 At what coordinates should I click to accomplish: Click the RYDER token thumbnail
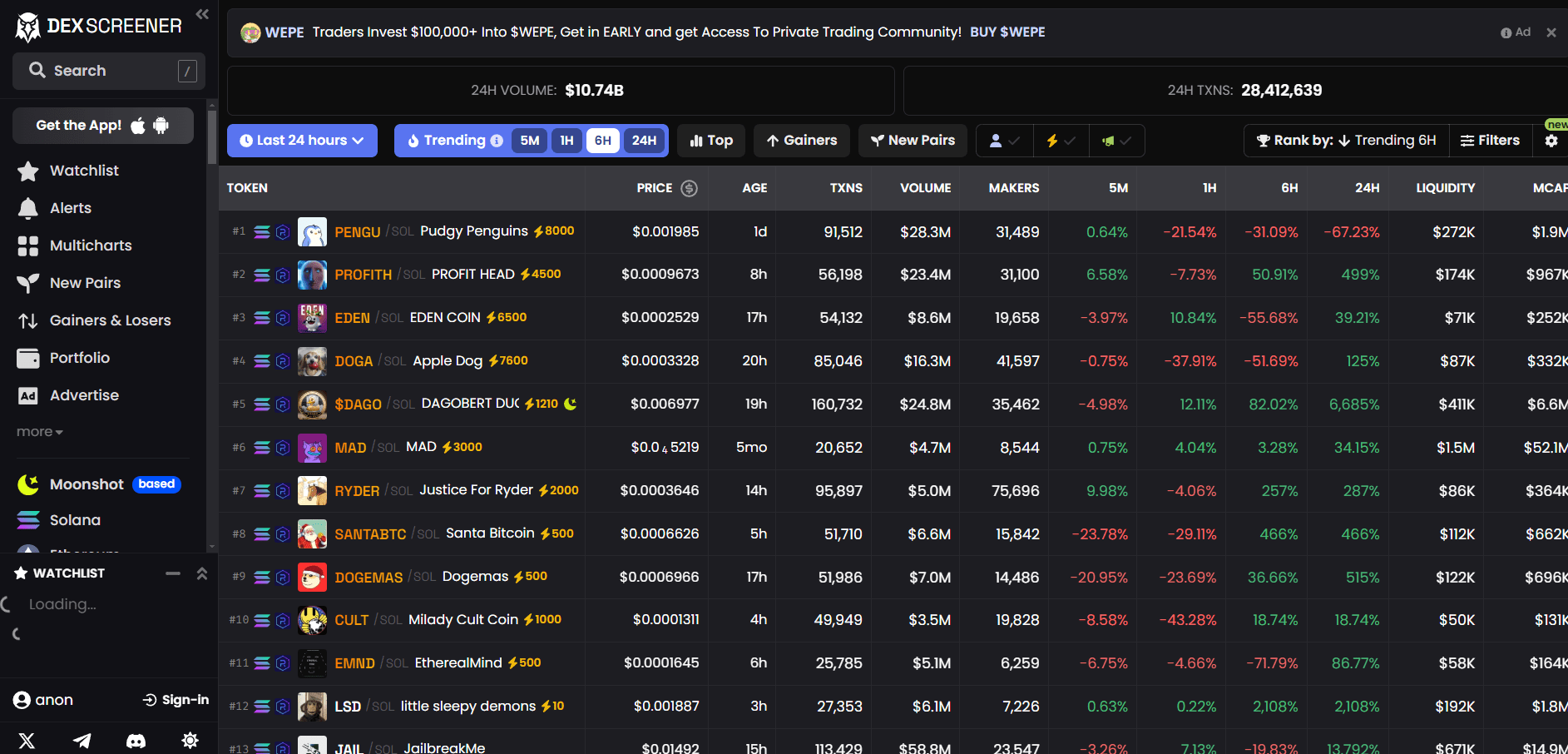(312, 491)
